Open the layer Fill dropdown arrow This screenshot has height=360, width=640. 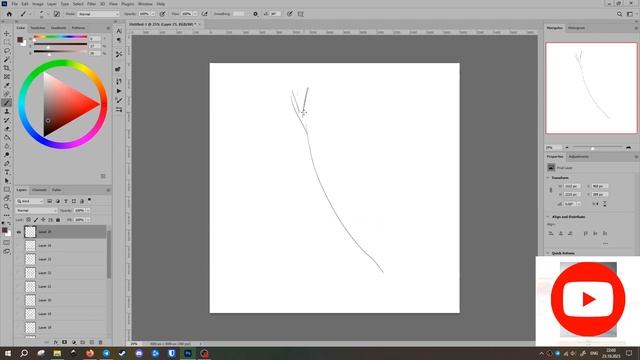(x=88, y=220)
